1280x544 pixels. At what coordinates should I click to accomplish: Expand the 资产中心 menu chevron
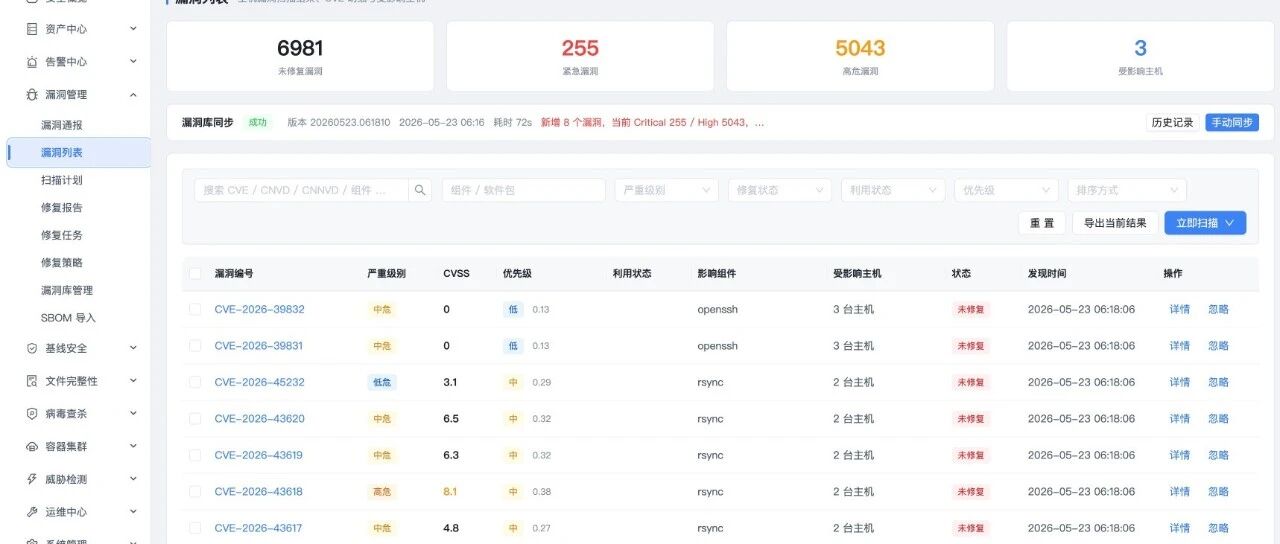click(x=133, y=29)
